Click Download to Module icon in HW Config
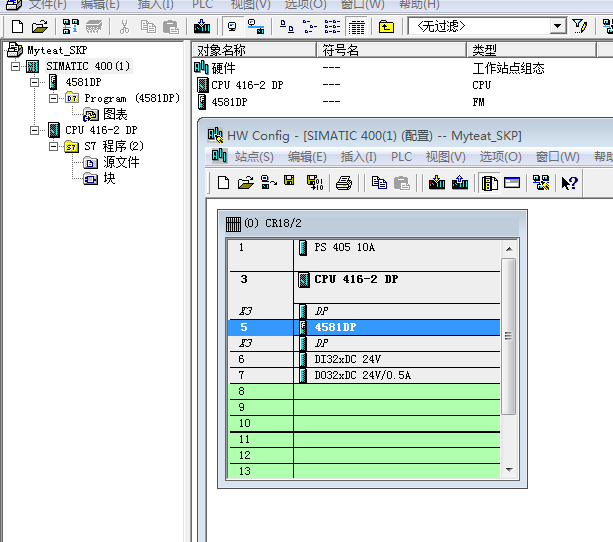Viewport: 613px width, 542px height. 437,183
